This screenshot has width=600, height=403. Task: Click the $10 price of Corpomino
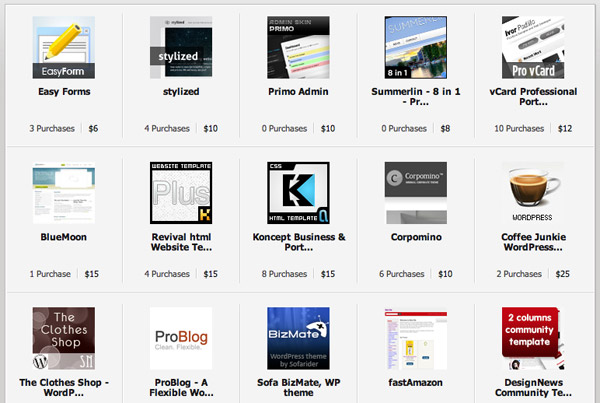tap(445, 274)
